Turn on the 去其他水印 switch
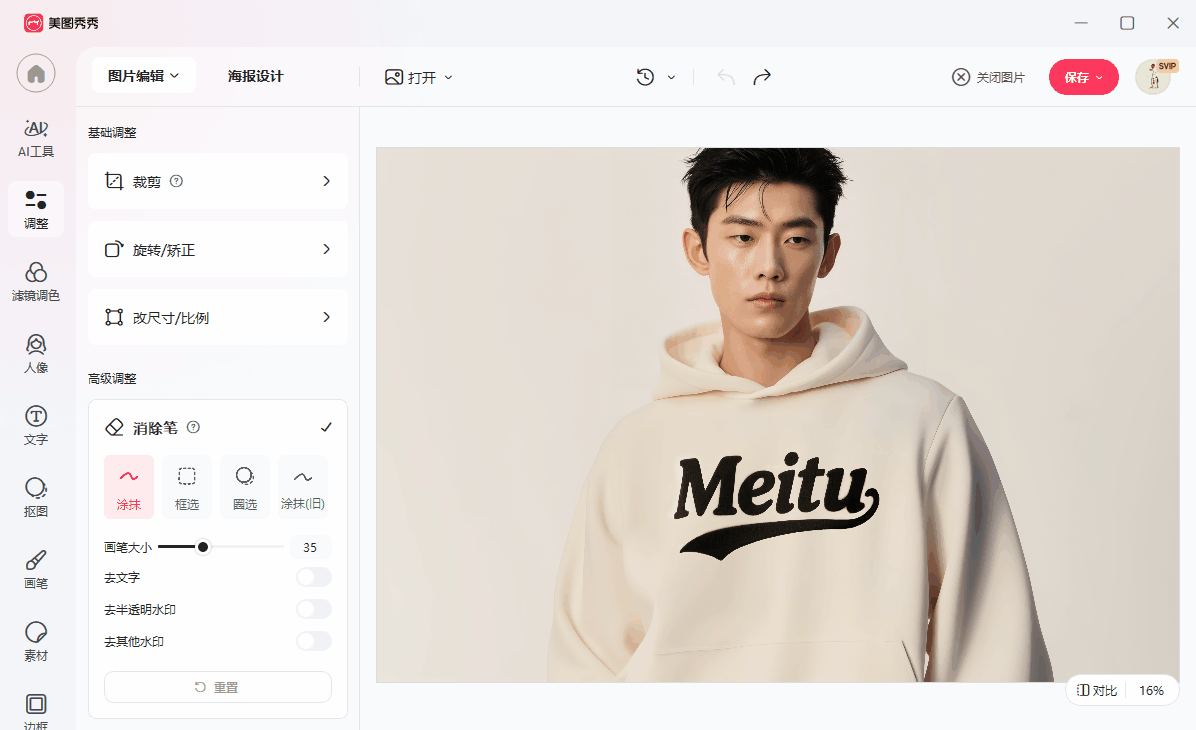The height and width of the screenshot is (730, 1196). point(313,641)
